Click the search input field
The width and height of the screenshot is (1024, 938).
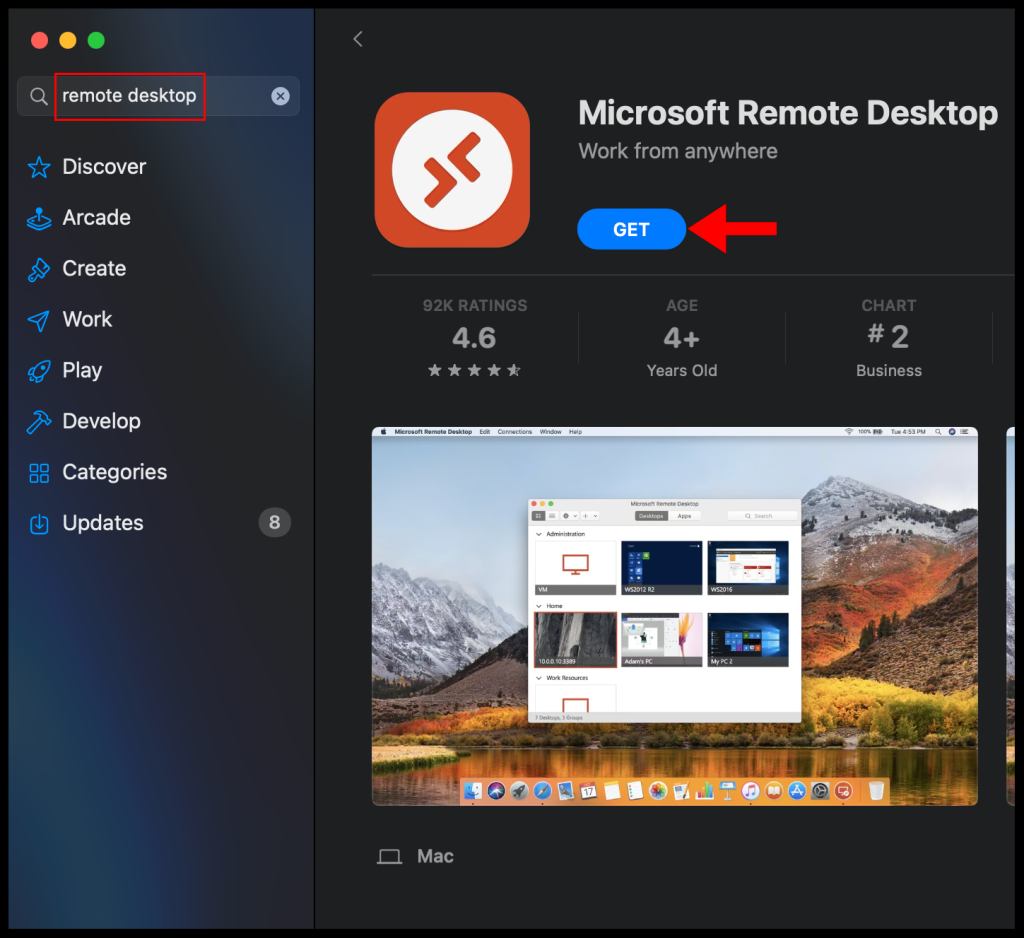(140, 96)
